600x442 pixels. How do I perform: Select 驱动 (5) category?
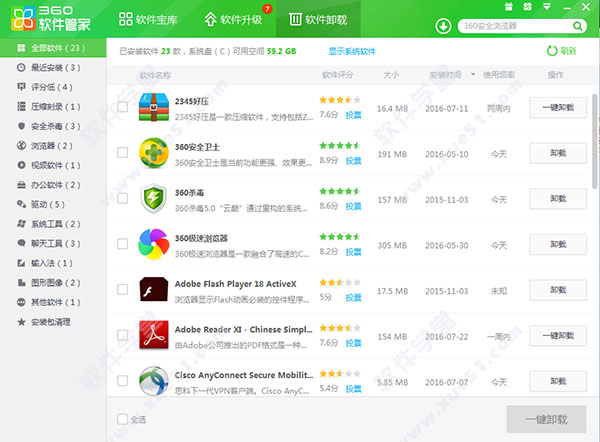click(x=53, y=204)
